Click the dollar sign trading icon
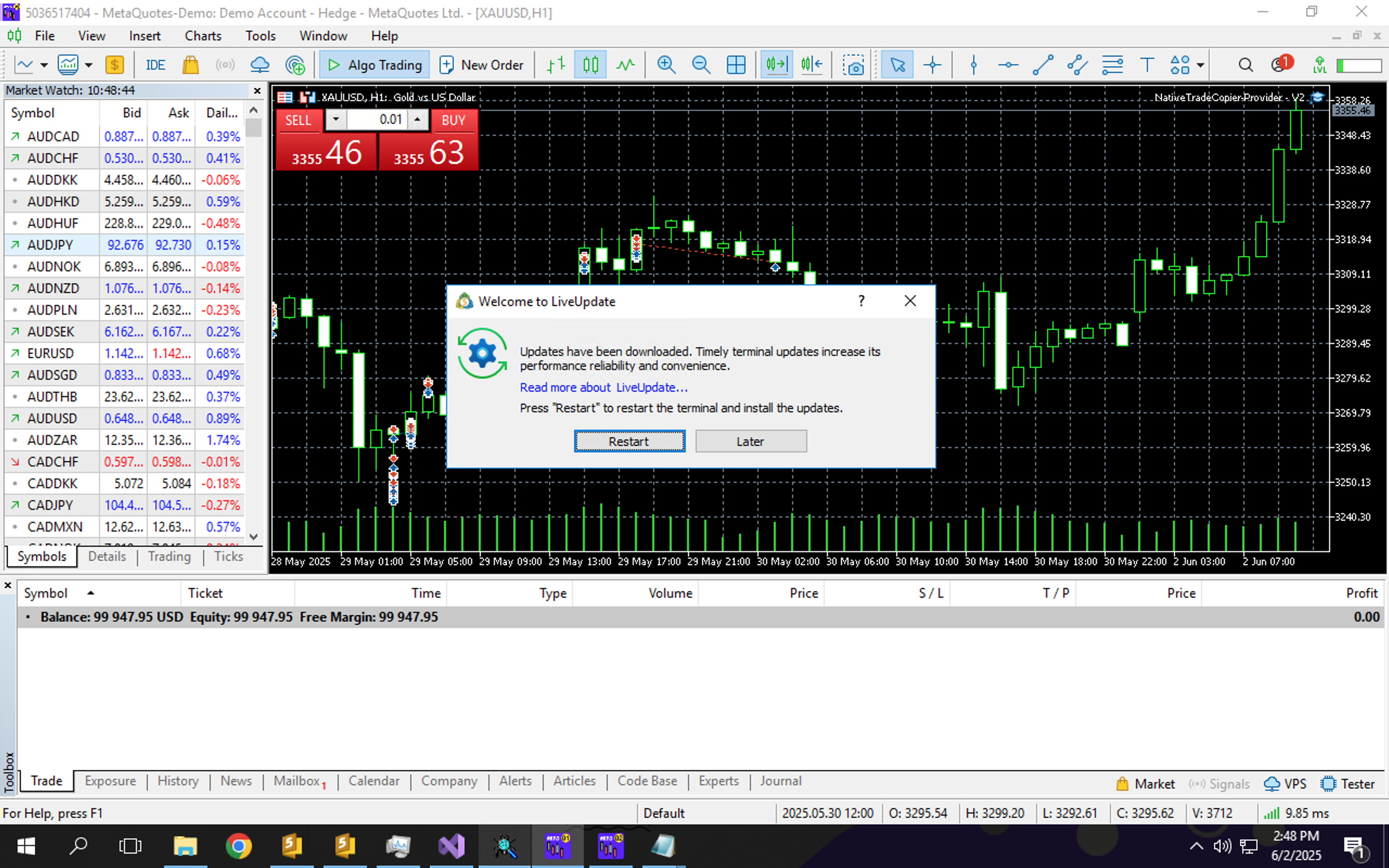The height and width of the screenshot is (868, 1389). click(x=115, y=65)
